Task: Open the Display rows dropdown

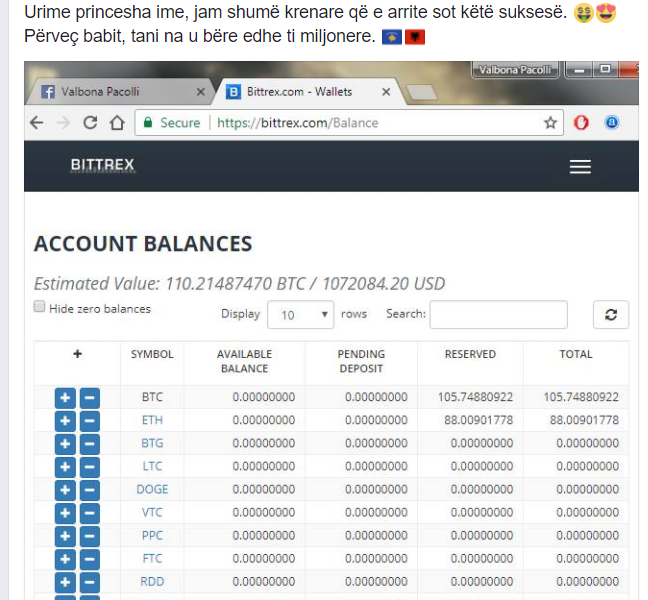Action: [x=301, y=314]
